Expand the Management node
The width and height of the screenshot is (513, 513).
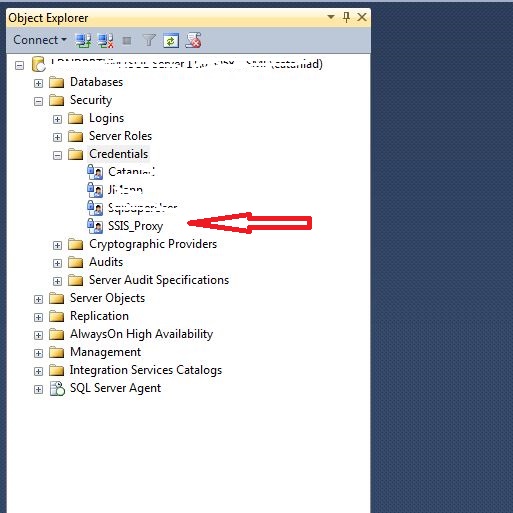click(x=38, y=353)
